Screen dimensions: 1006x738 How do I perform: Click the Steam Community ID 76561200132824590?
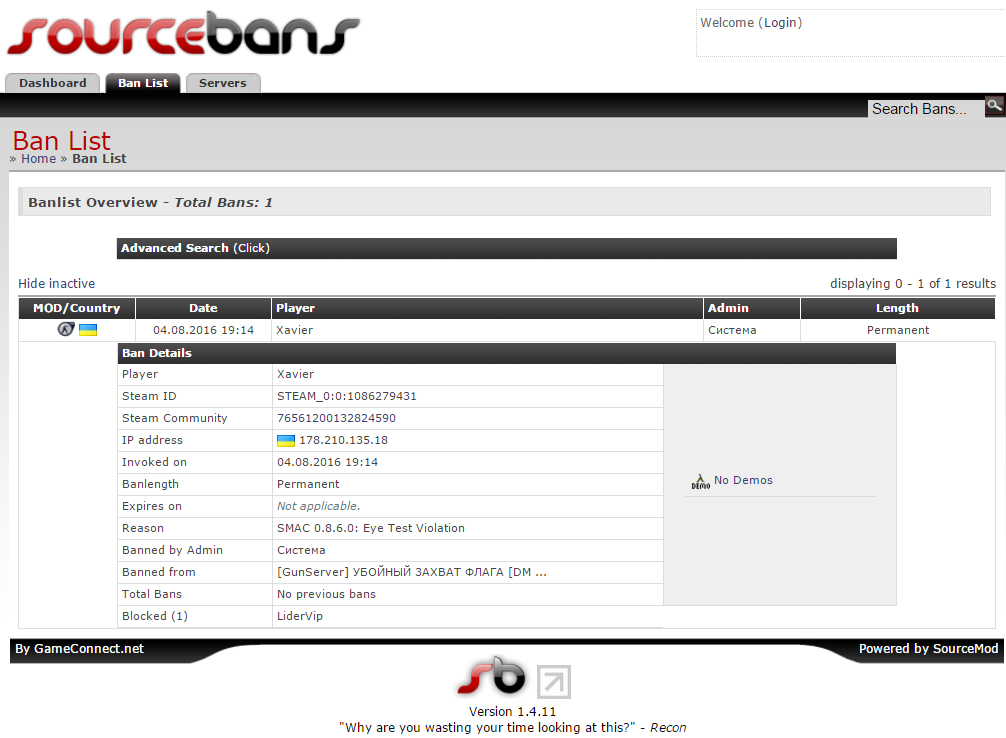336,418
